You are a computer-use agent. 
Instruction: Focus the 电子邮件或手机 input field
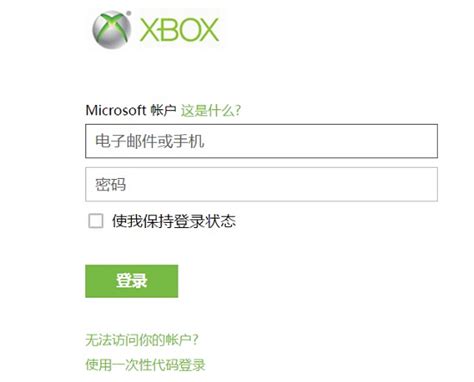(x=261, y=141)
